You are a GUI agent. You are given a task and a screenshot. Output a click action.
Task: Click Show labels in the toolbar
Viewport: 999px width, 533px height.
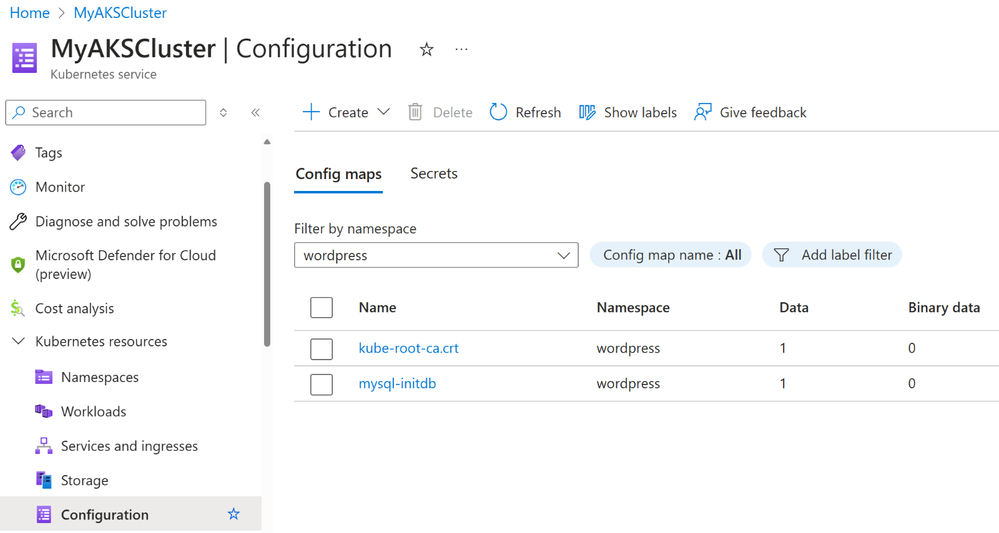(x=628, y=112)
